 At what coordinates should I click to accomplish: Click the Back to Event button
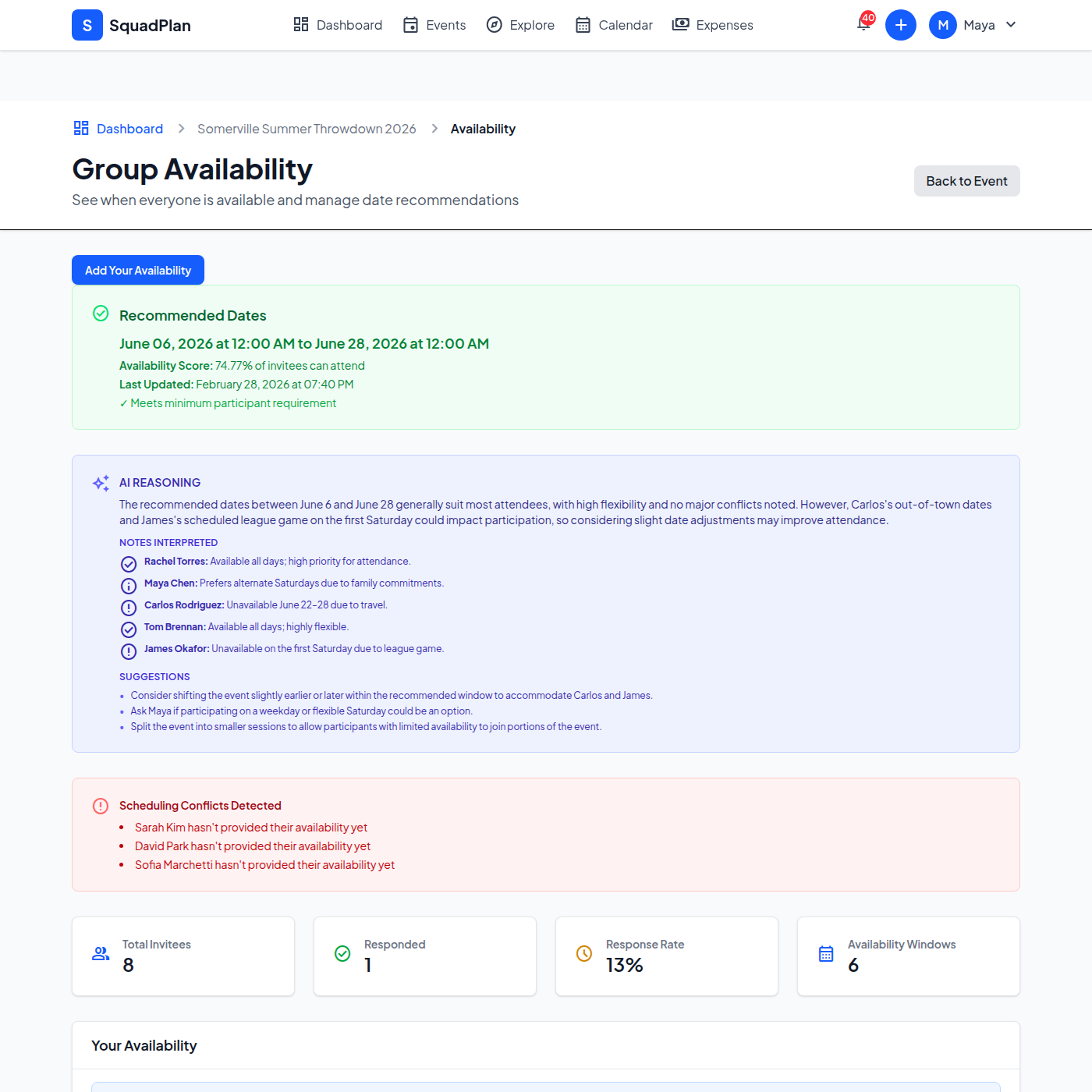[x=966, y=181]
